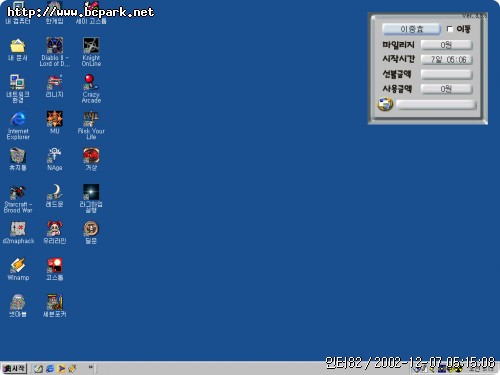This screenshot has width=500, height=375.
Task: Click the 마일리지 value field
Action: [447, 45]
